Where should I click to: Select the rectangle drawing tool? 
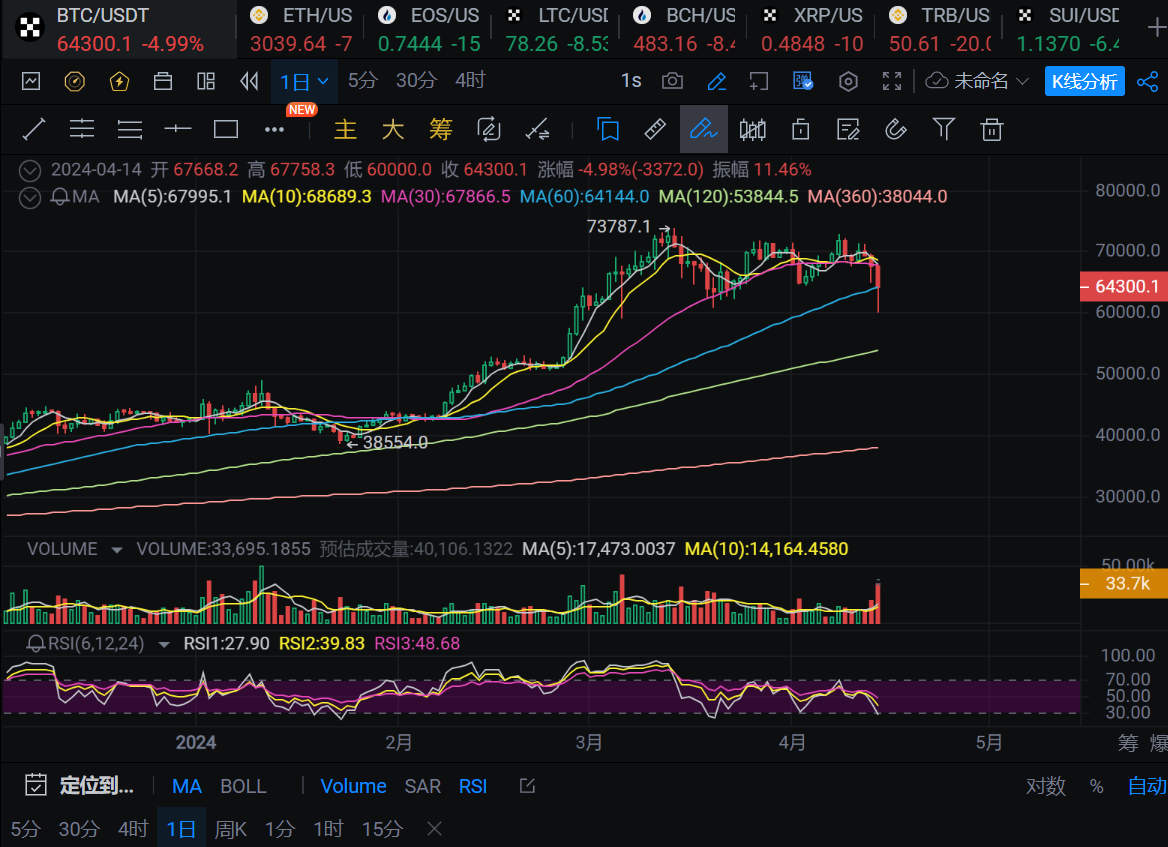click(x=226, y=129)
